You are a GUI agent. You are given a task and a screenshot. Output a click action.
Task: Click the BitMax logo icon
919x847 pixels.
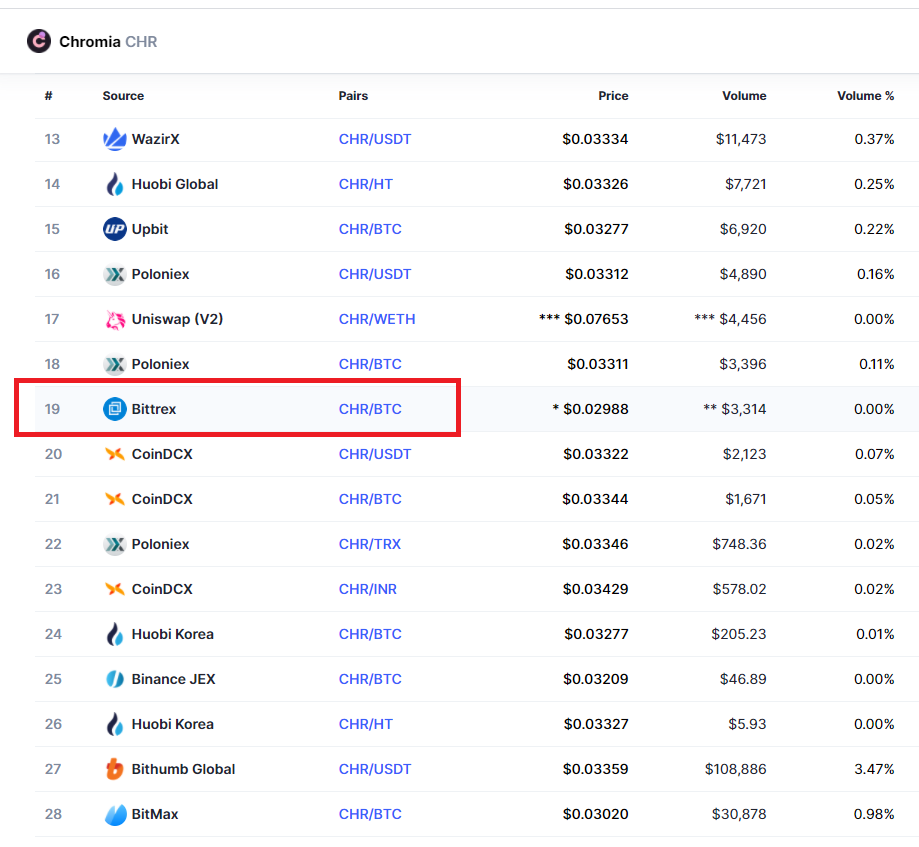tap(115, 814)
